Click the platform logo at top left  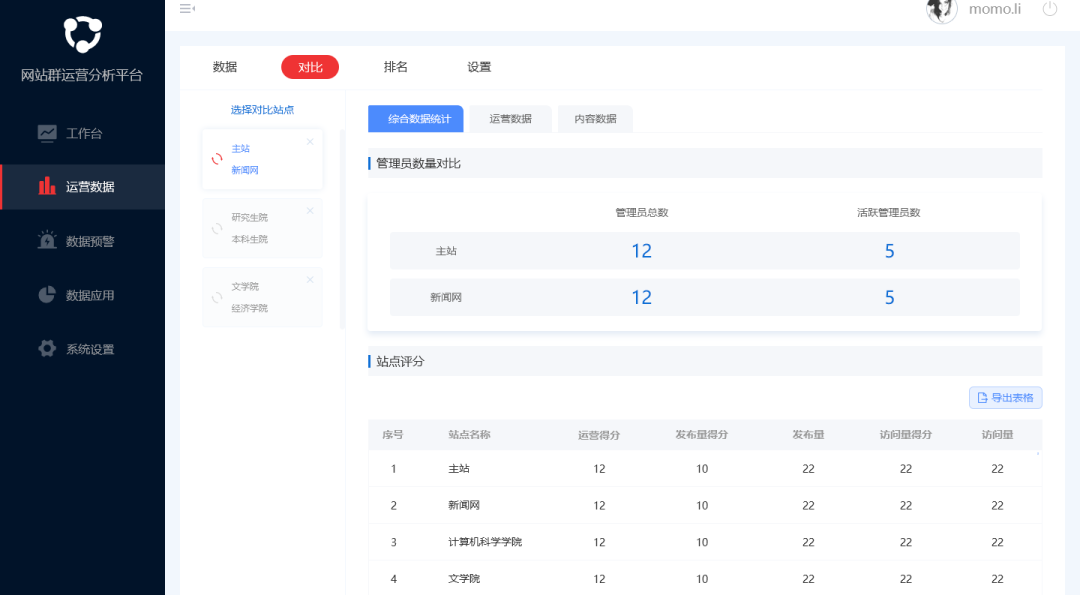click(82, 33)
